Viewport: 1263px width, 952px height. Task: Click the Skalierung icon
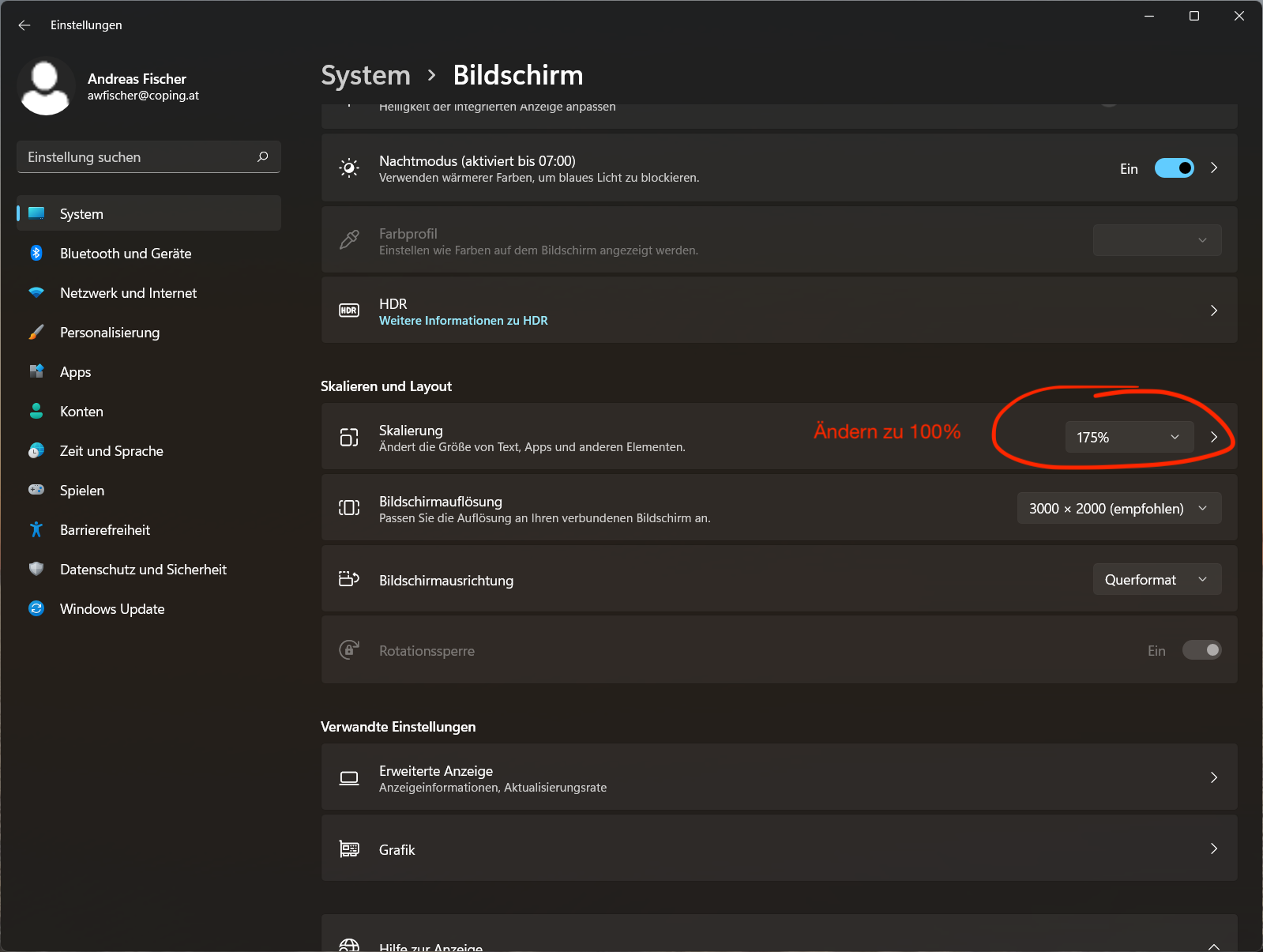coord(349,437)
